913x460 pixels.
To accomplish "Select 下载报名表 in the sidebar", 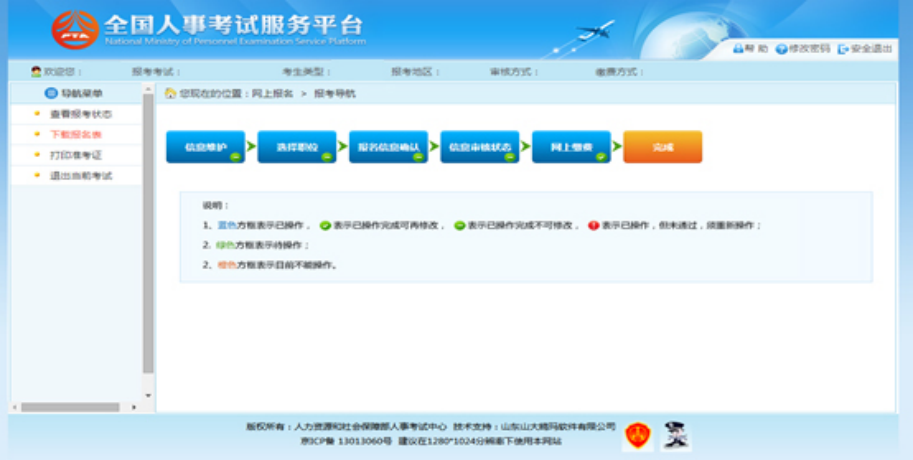I will point(76,134).
